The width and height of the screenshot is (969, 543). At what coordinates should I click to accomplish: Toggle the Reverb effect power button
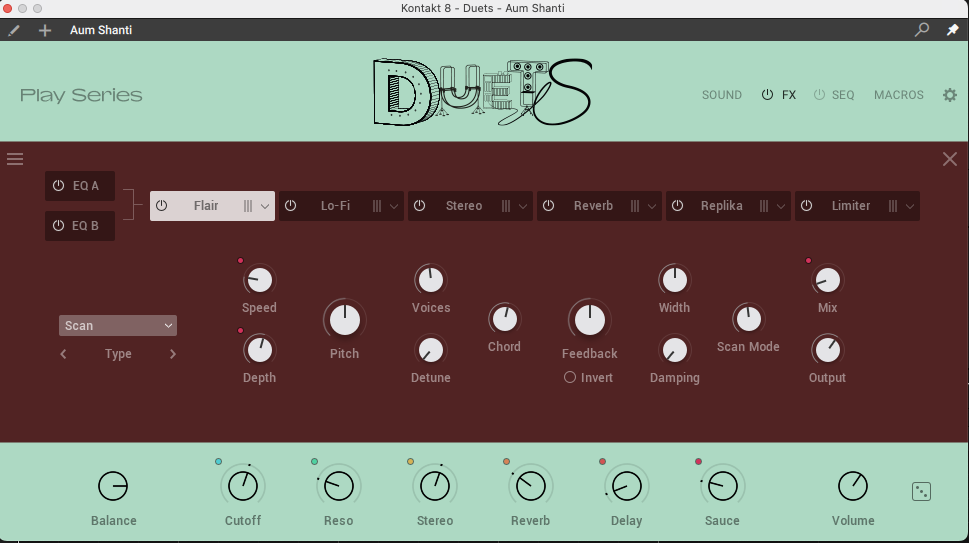[x=548, y=206]
